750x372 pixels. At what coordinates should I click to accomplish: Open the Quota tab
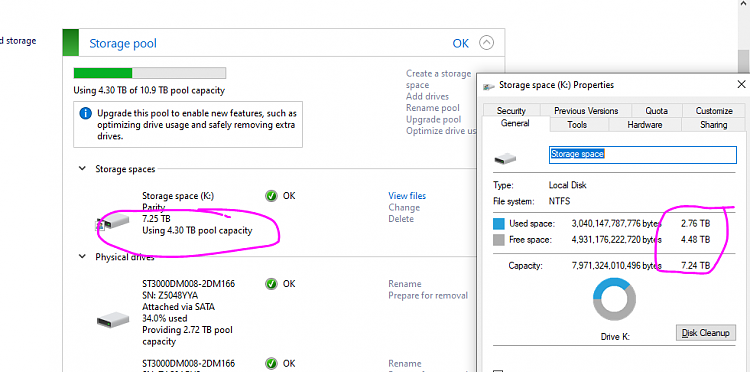(x=656, y=110)
